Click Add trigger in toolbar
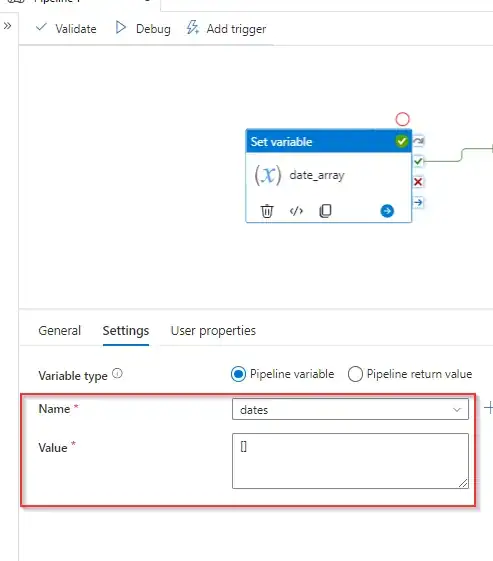This screenshot has width=493, height=561. tap(226, 28)
